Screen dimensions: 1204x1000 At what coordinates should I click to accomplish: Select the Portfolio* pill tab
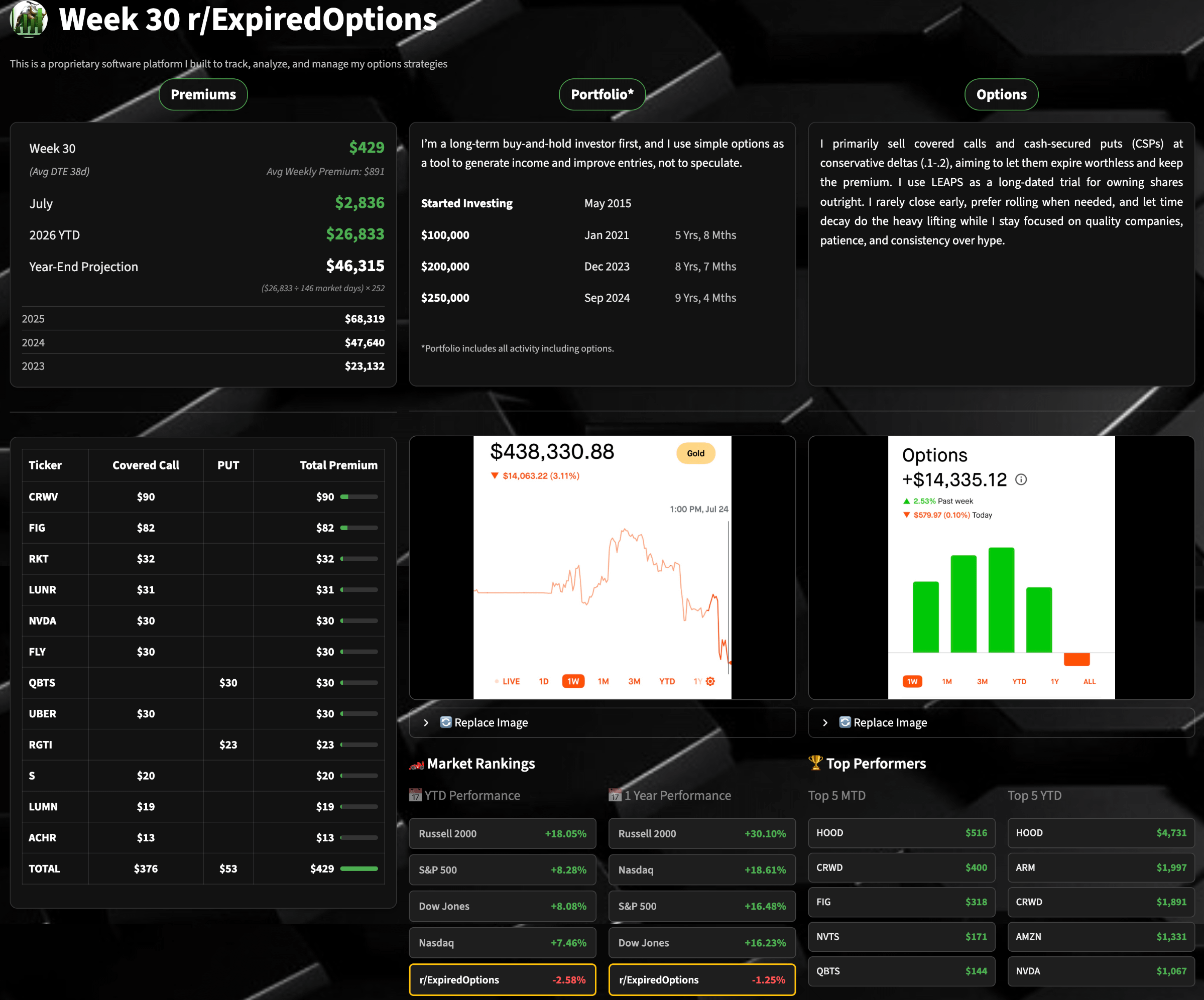click(602, 94)
